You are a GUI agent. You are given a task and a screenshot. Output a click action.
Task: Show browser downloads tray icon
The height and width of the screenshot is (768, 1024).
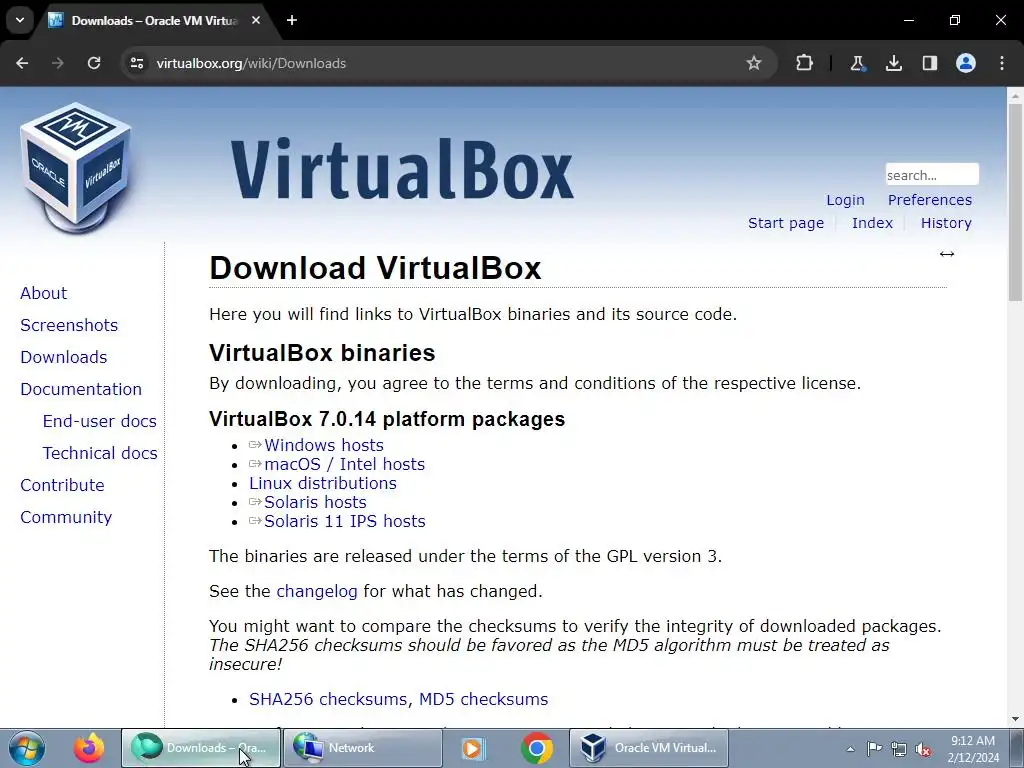click(x=893, y=63)
